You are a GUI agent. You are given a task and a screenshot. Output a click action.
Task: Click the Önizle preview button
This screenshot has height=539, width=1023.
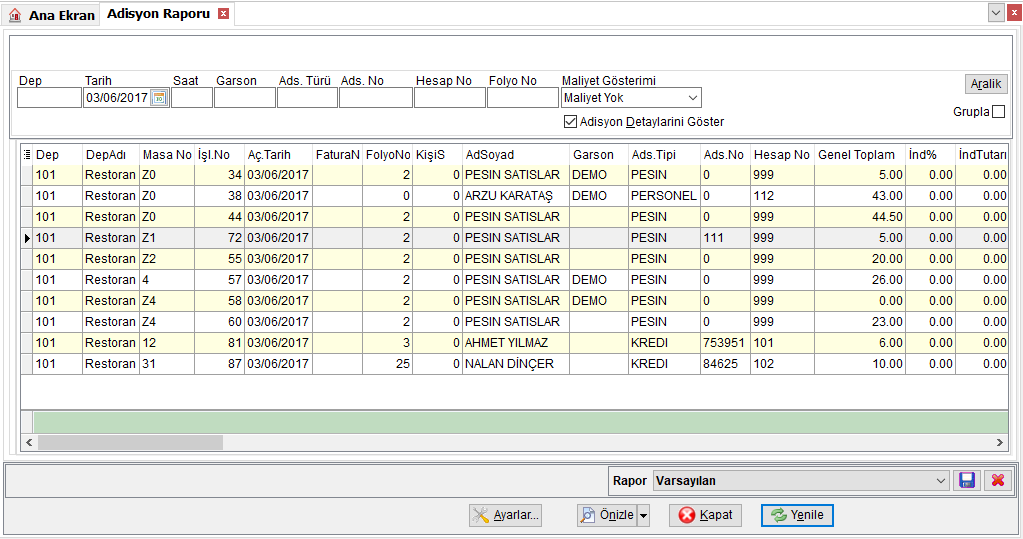(x=607, y=516)
